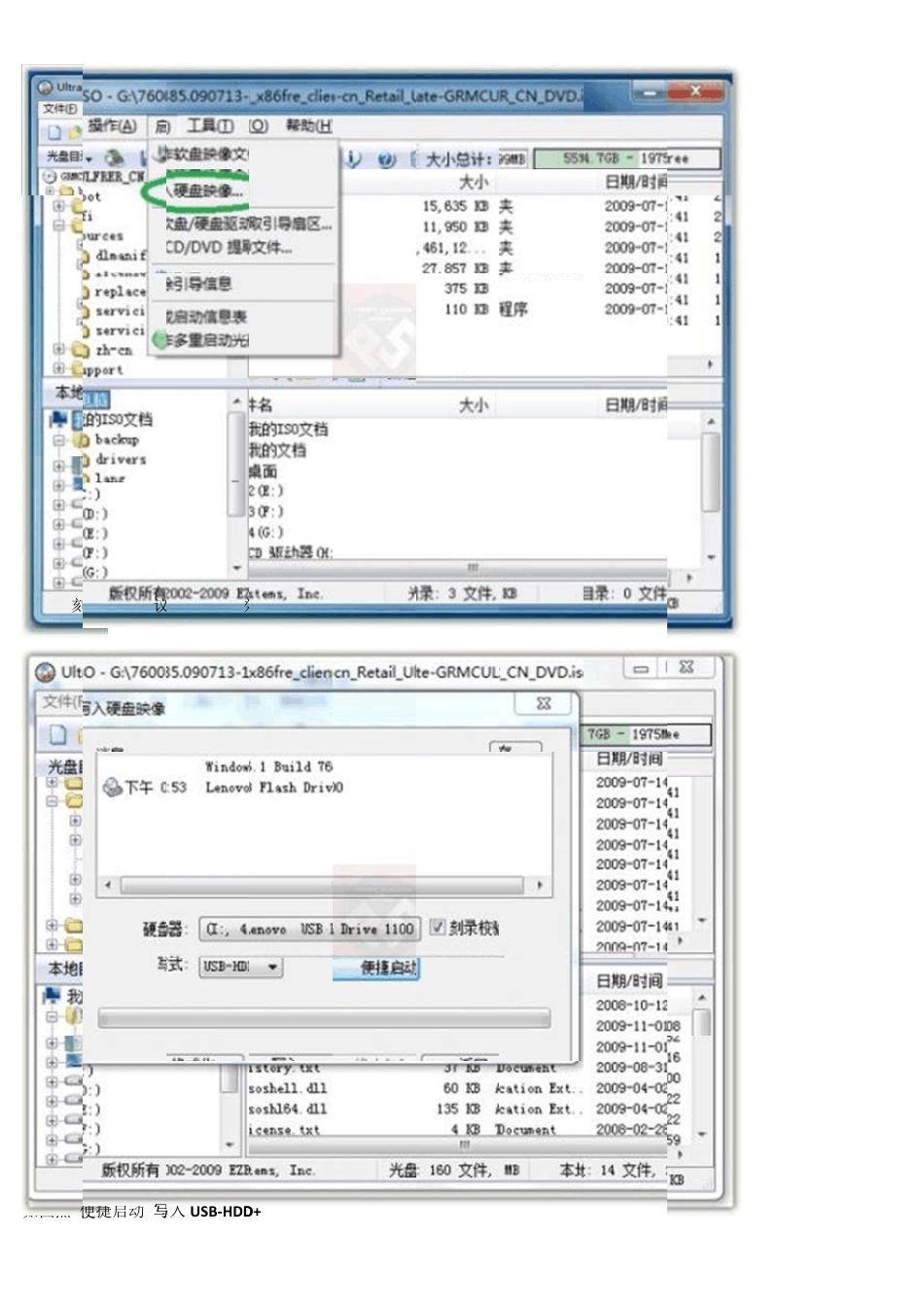Click the new-file icon under the 操作(A) menu
This screenshot has width=924, height=1307.
(x=54, y=131)
